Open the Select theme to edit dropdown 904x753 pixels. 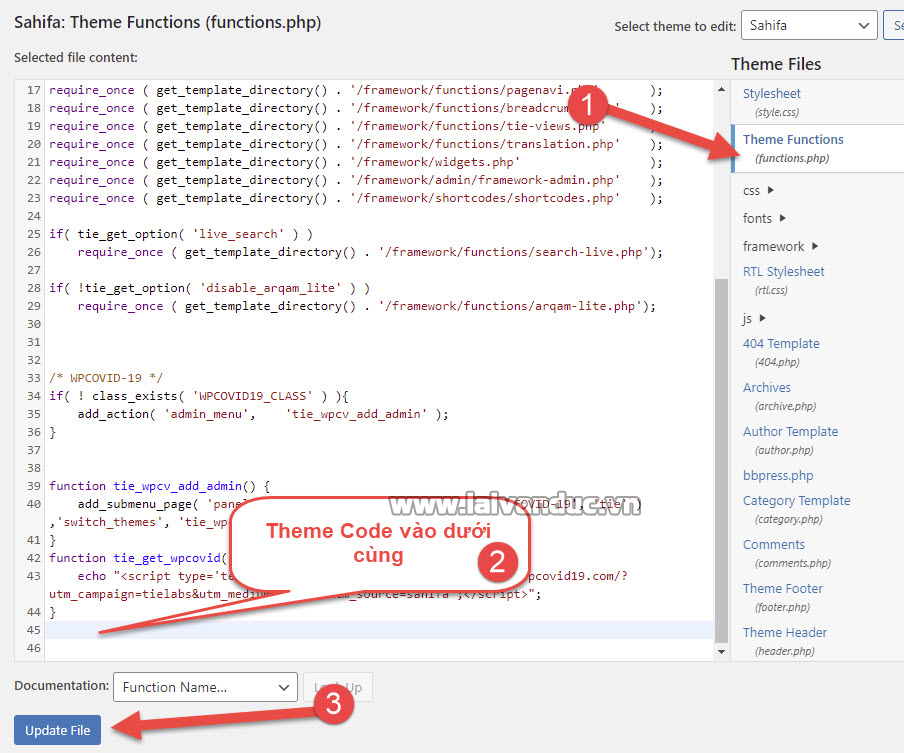tap(809, 26)
